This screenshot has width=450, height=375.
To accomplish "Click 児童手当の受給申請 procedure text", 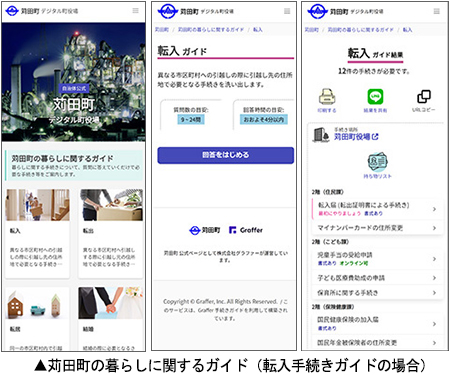I will pos(345,255).
